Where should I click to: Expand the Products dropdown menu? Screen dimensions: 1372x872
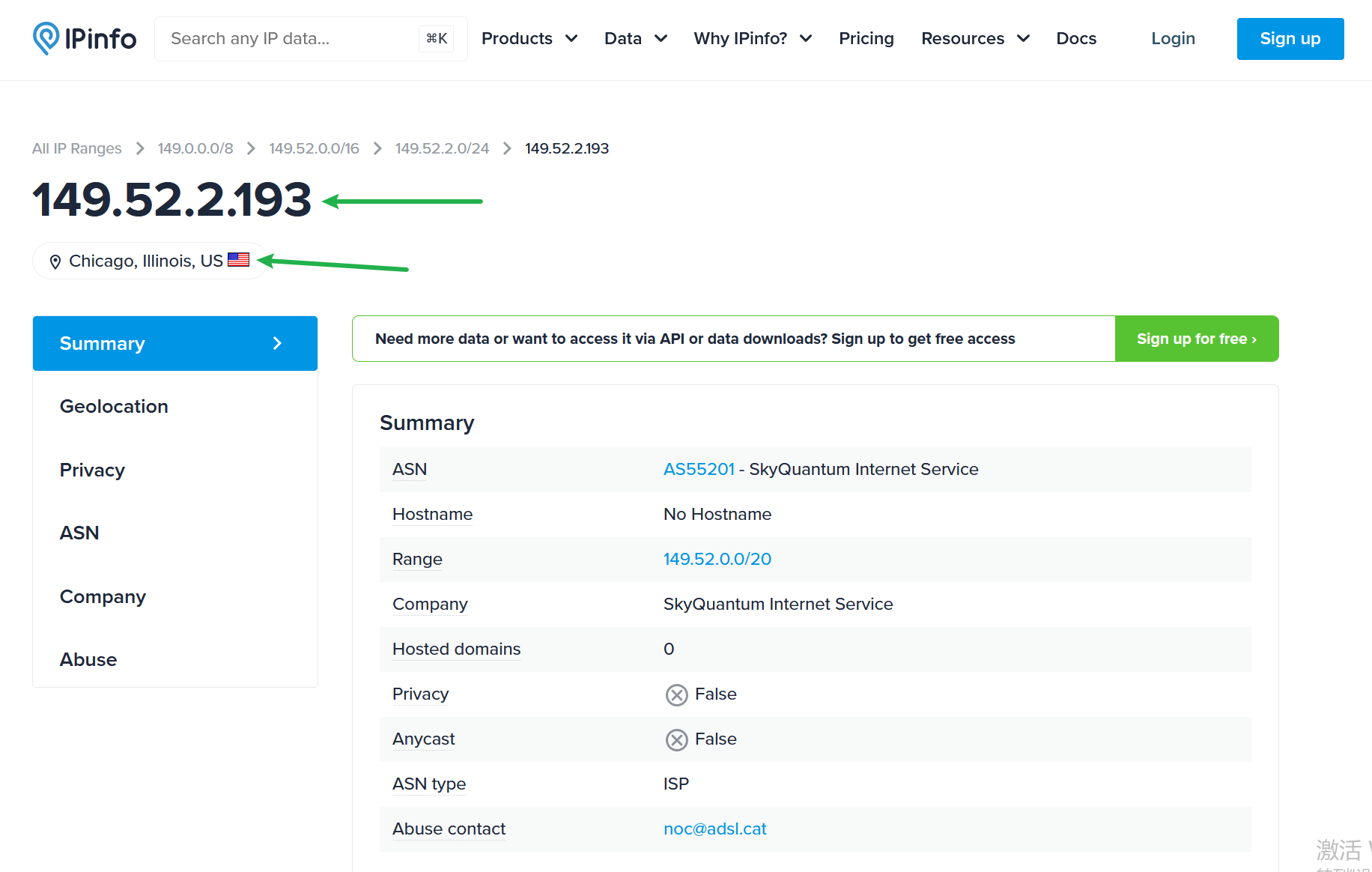[529, 39]
